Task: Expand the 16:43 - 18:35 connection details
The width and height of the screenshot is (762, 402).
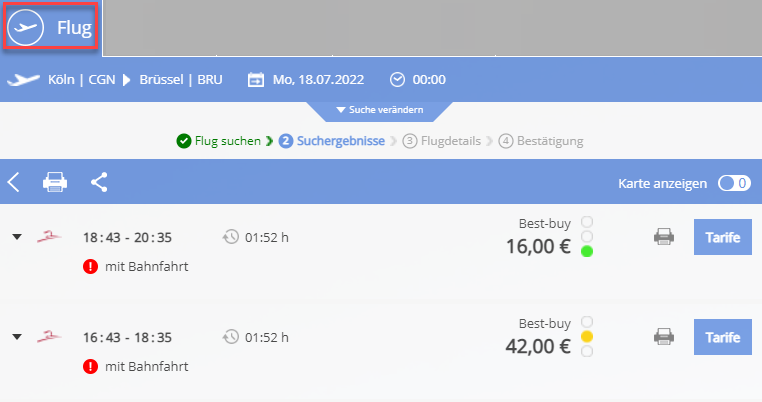Action: 17,337
